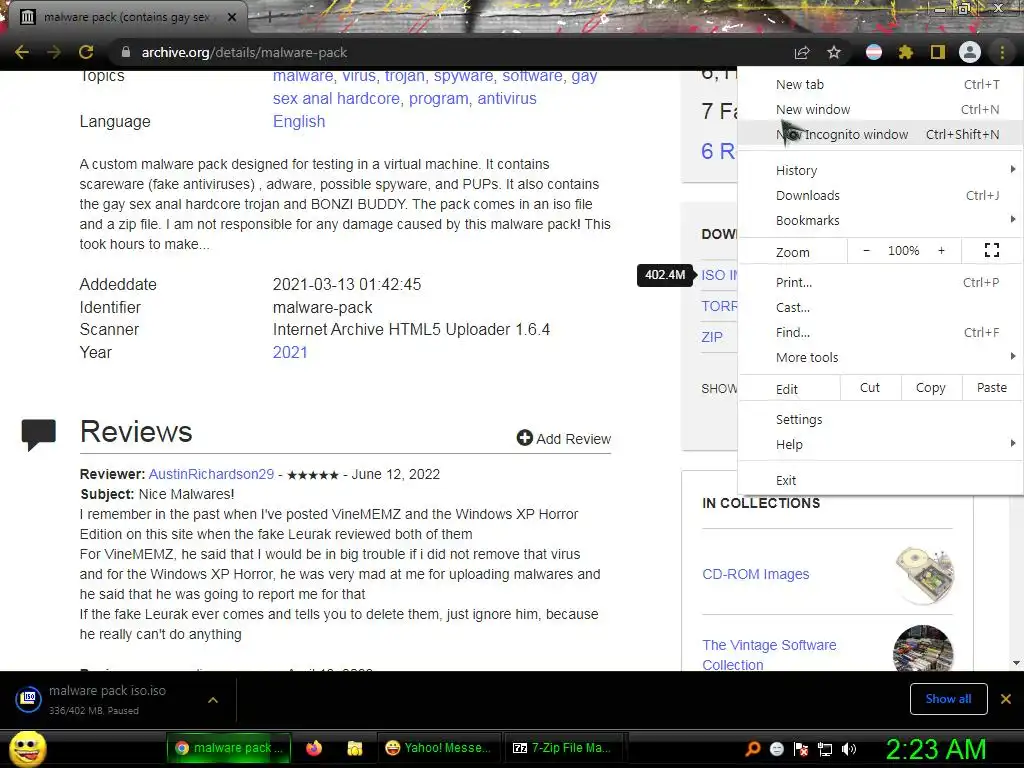Open Downloads from the Chrome menu

click(880, 195)
